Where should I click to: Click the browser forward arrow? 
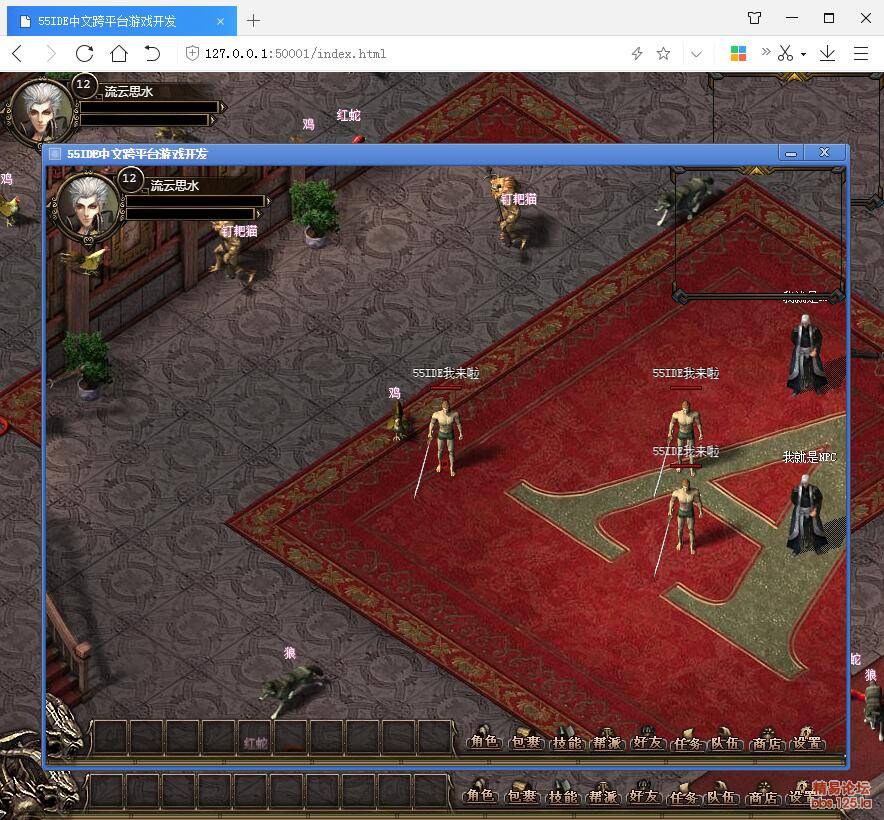(x=51, y=54)
